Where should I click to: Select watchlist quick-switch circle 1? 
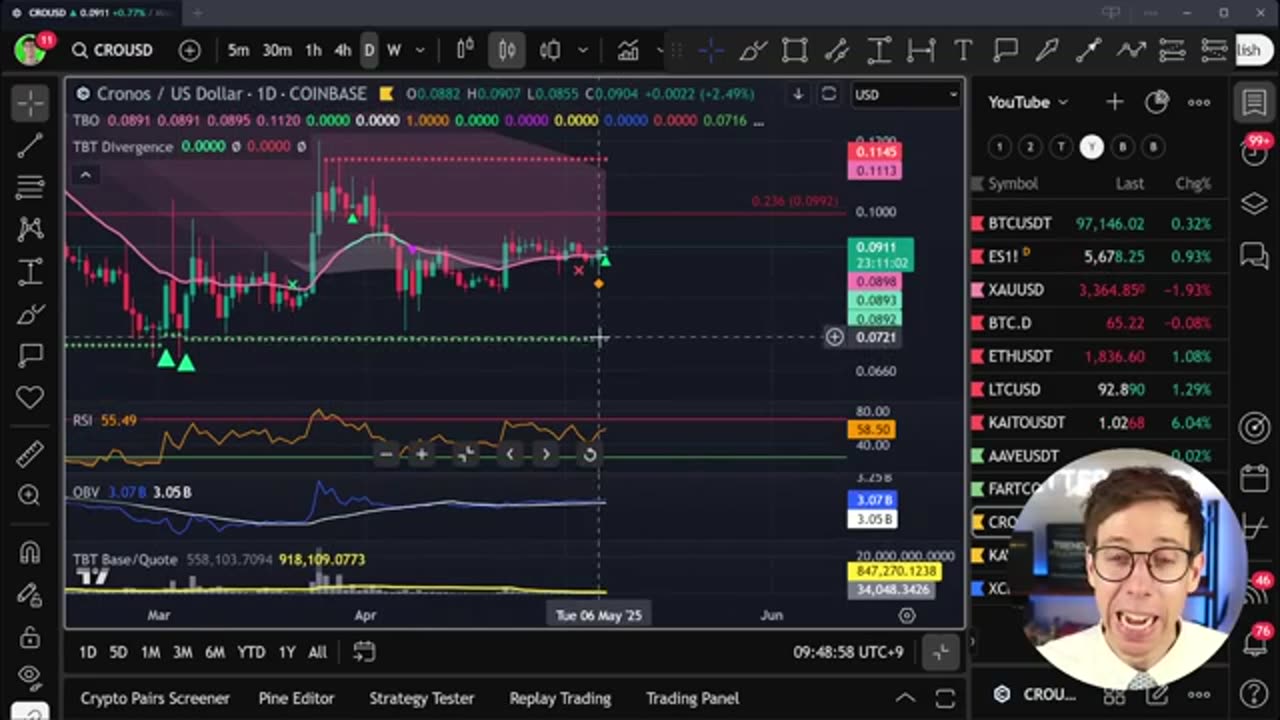[x=999, y=147]
